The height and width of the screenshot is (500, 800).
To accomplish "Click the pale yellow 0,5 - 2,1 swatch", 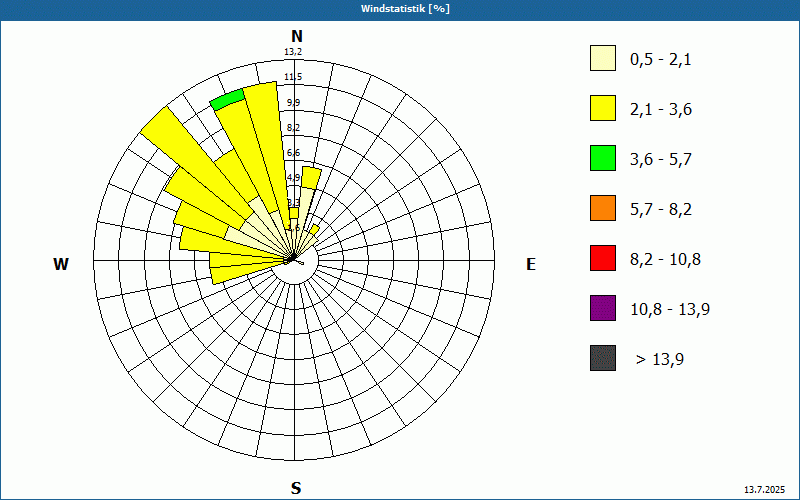I will [603, 58].
